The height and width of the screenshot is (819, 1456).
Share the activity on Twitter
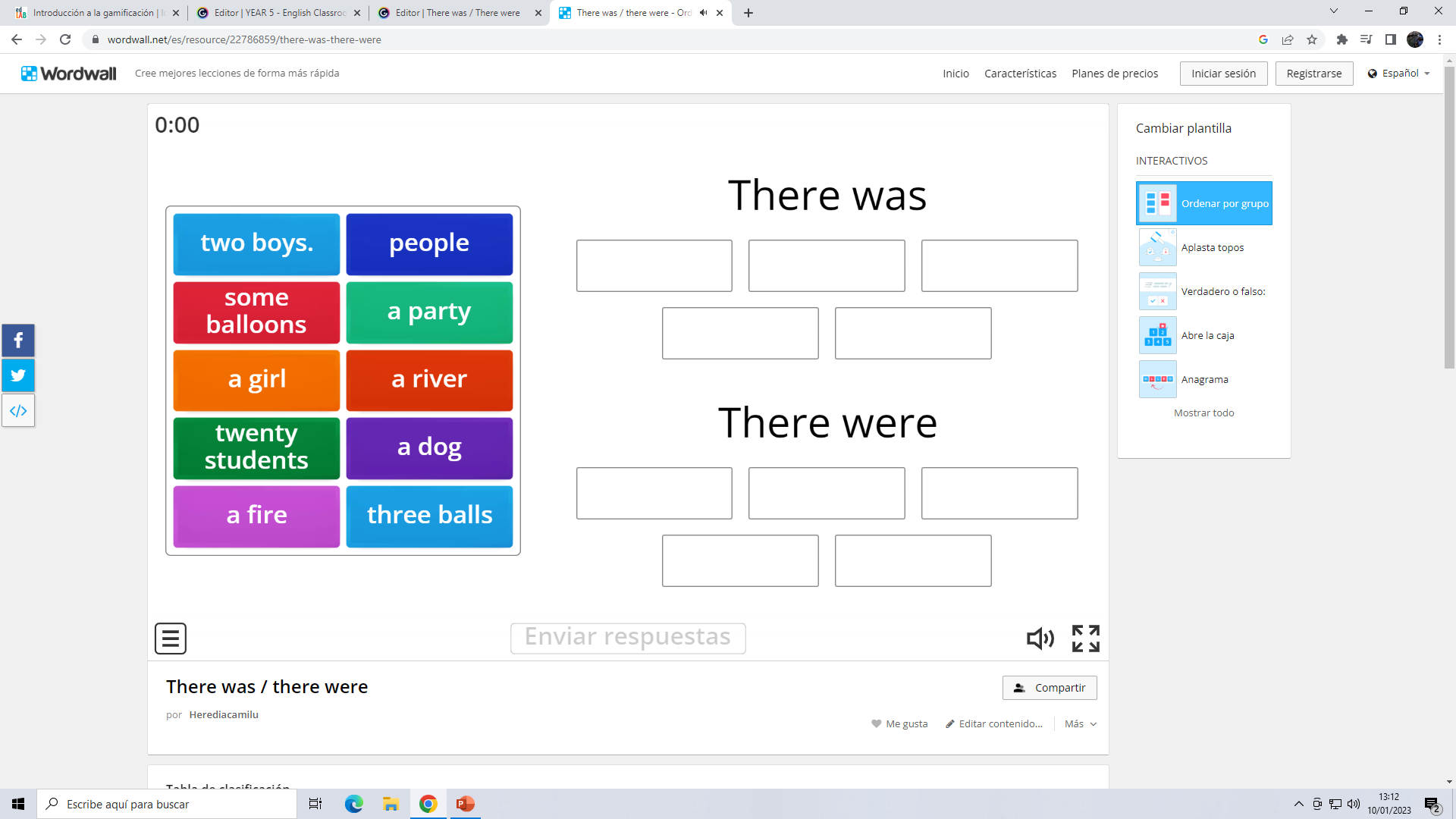(18, 375)
